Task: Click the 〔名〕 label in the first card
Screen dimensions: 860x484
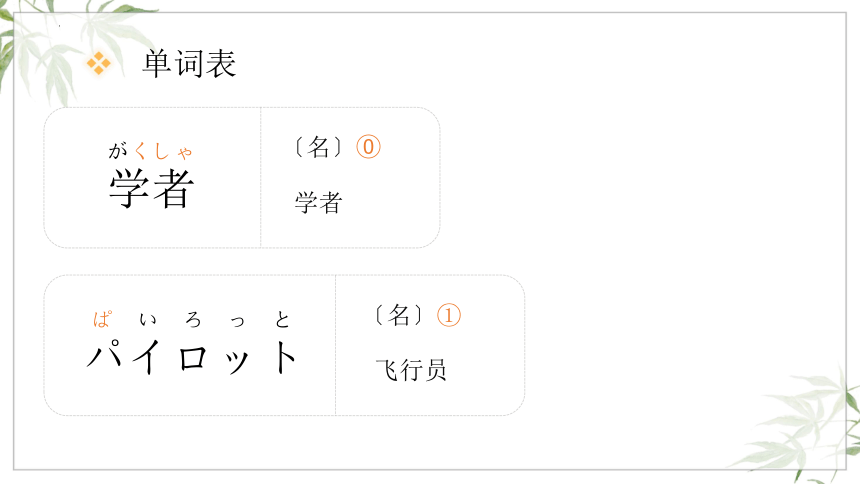Action: [x=319, y=147]
